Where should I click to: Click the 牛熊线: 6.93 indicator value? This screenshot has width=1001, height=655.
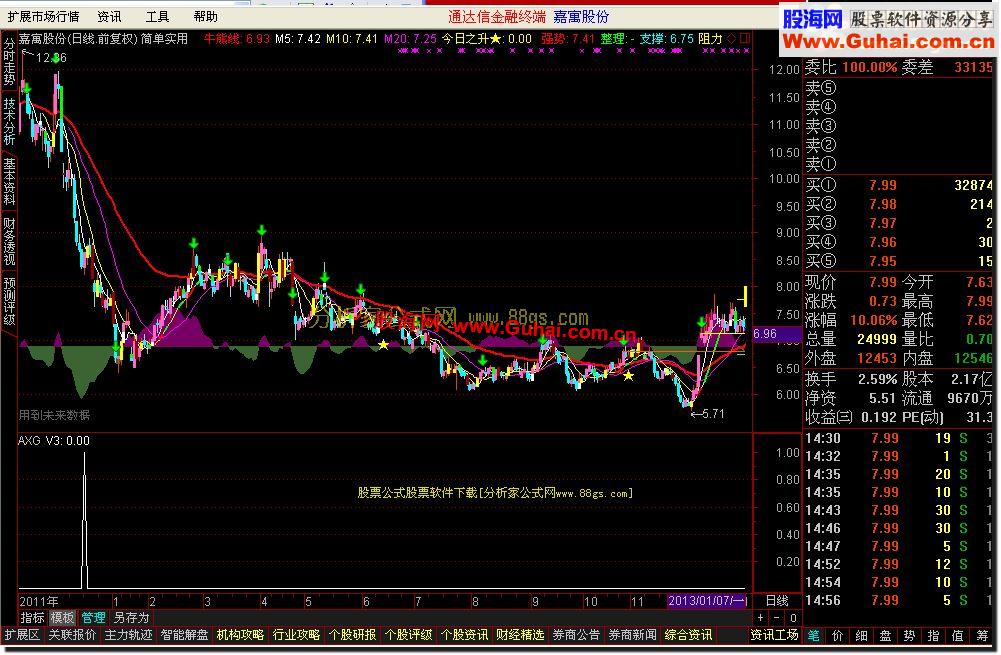[237, 39]
